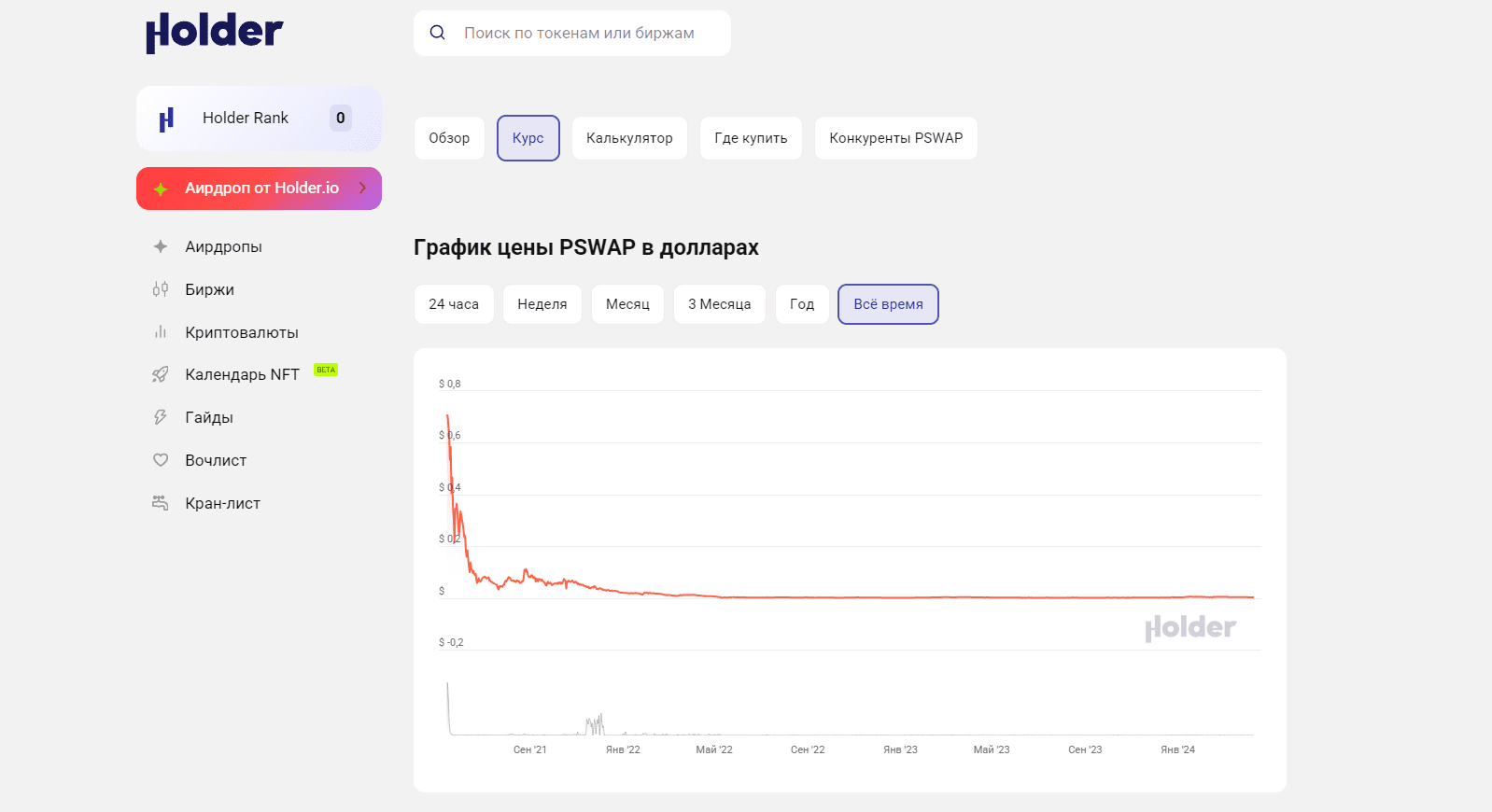Image resolution: width=1492 pixels, height=812 pixels.
Task: Open Кран-лист in sidebar
Action: 222,503
